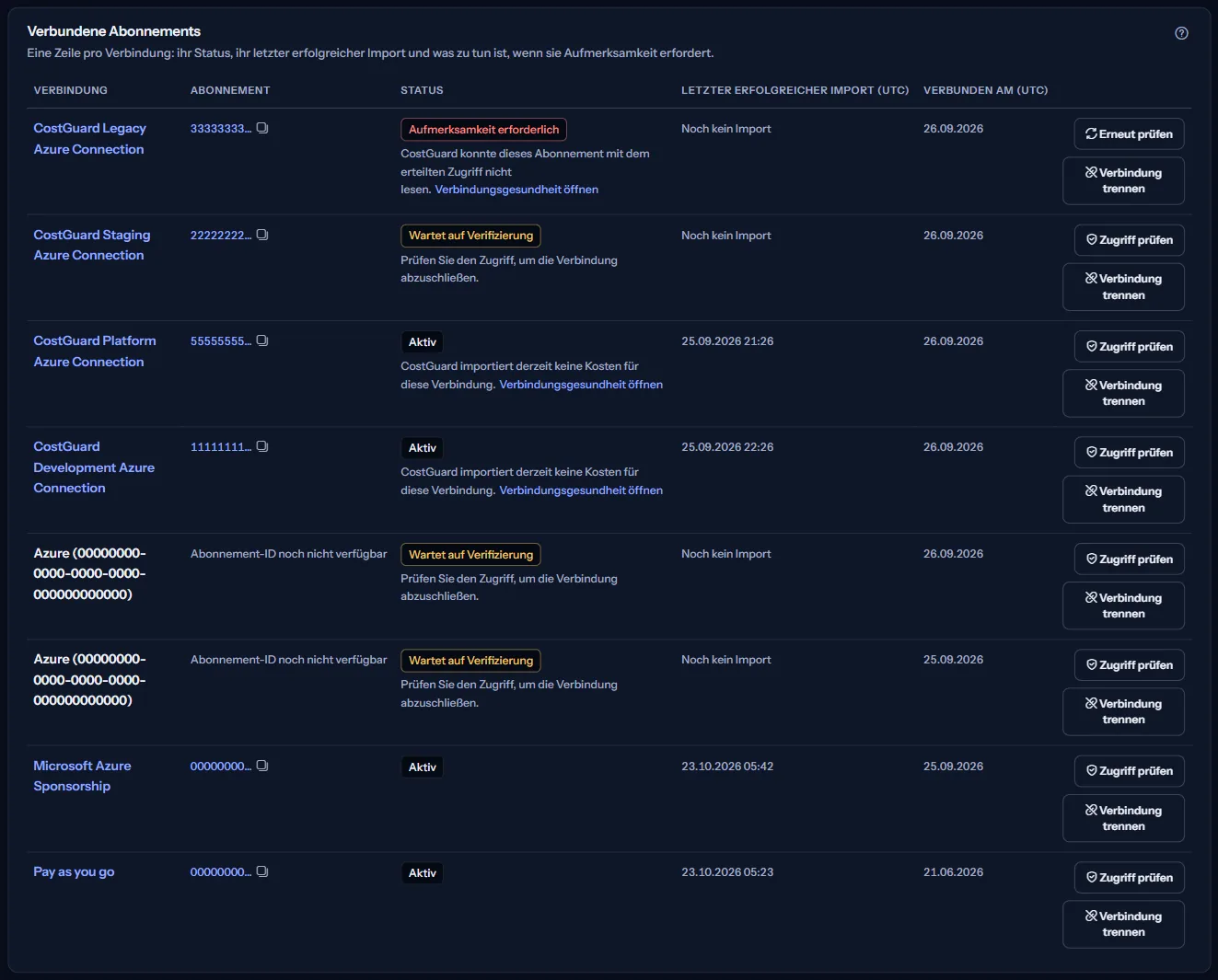Open Pay as you go connection link
1218x980 pixels.
(x=74, y=871)
